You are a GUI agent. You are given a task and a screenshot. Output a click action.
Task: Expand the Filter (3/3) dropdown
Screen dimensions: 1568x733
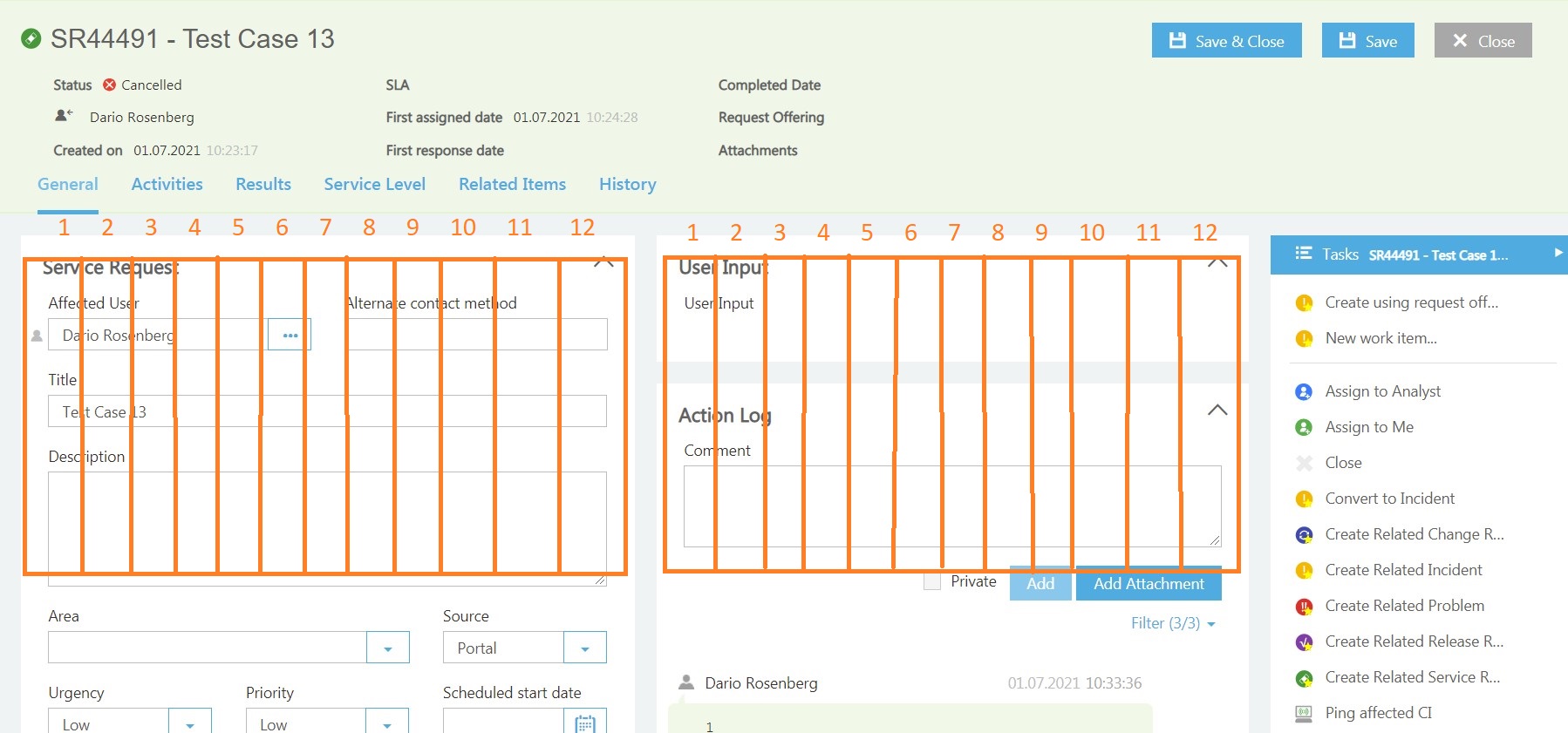point(1172,623)
